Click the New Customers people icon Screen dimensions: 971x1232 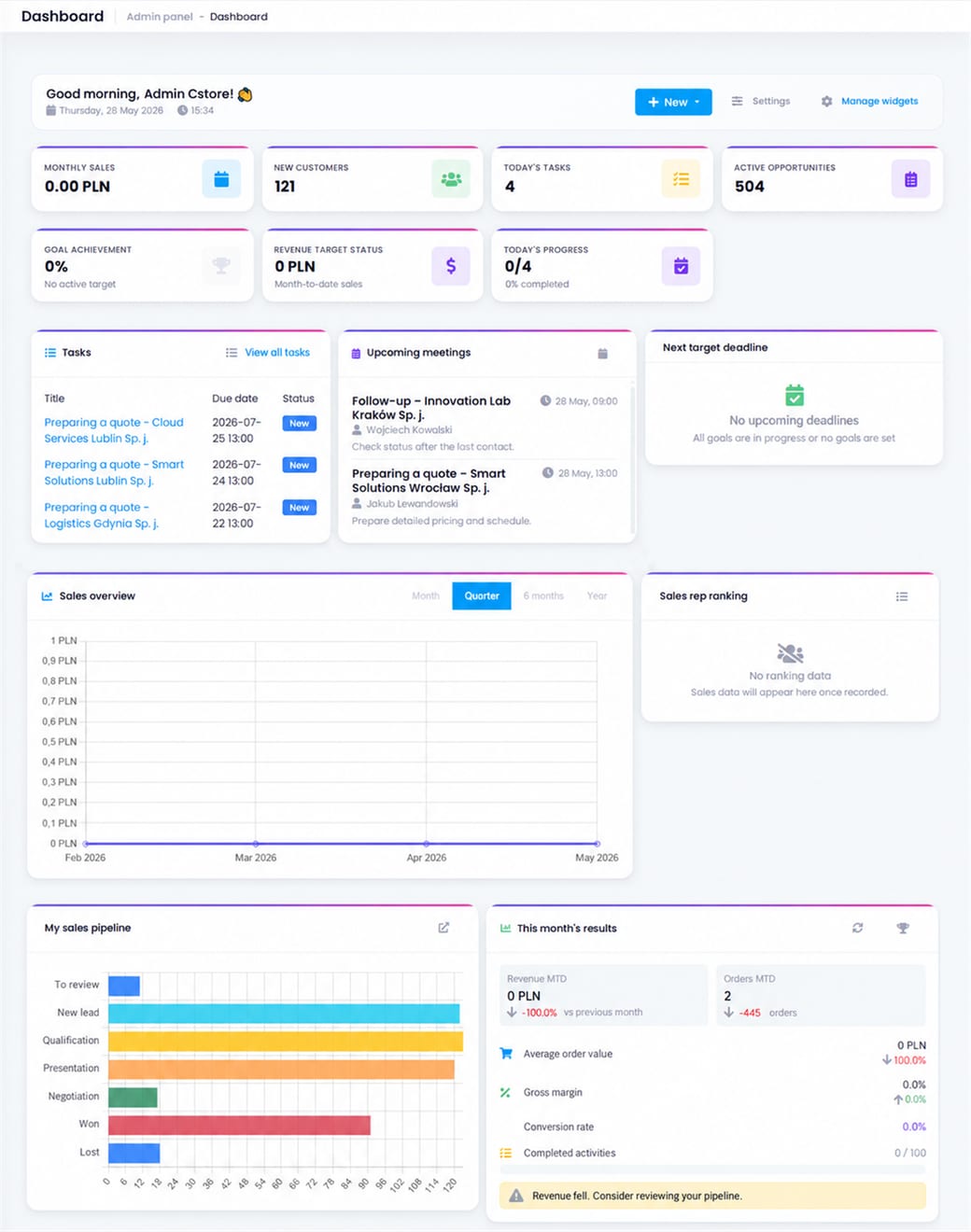[x=451, y=179]
